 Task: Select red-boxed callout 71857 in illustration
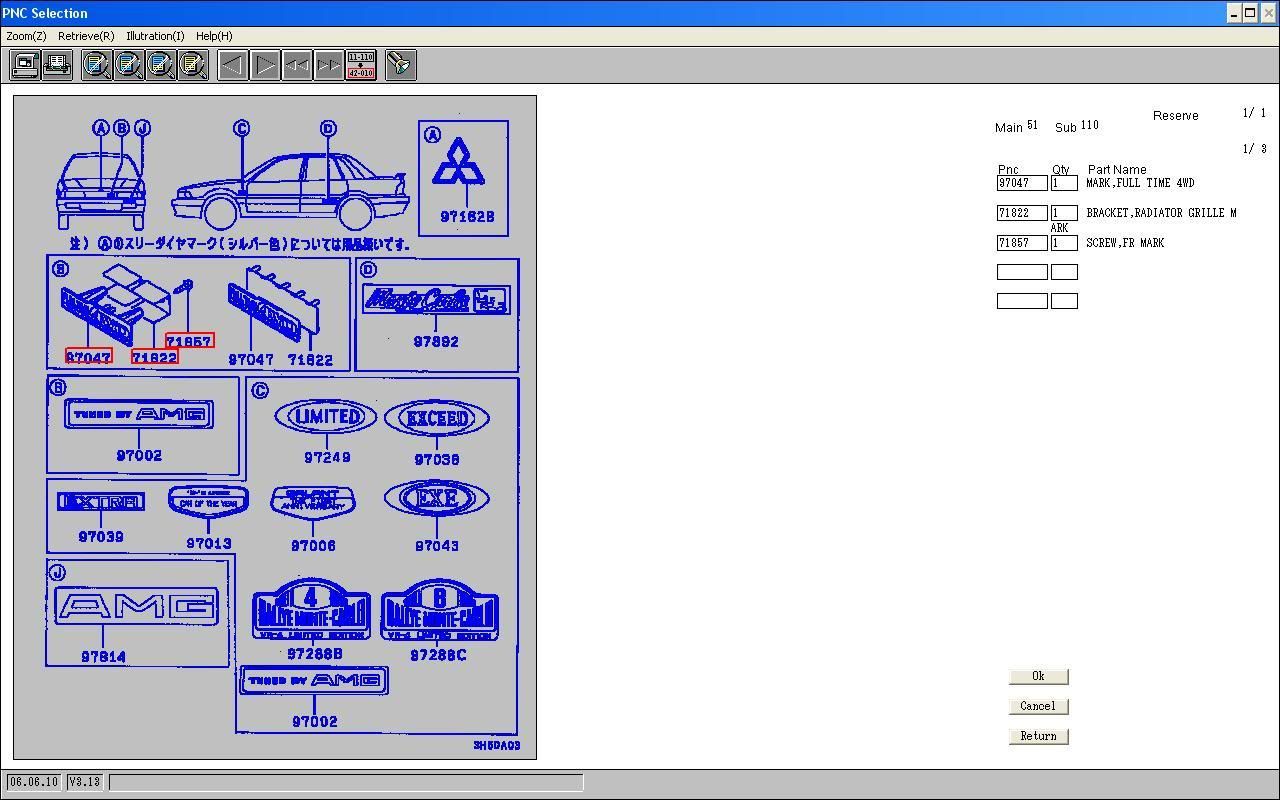click(x=190, y=340)
